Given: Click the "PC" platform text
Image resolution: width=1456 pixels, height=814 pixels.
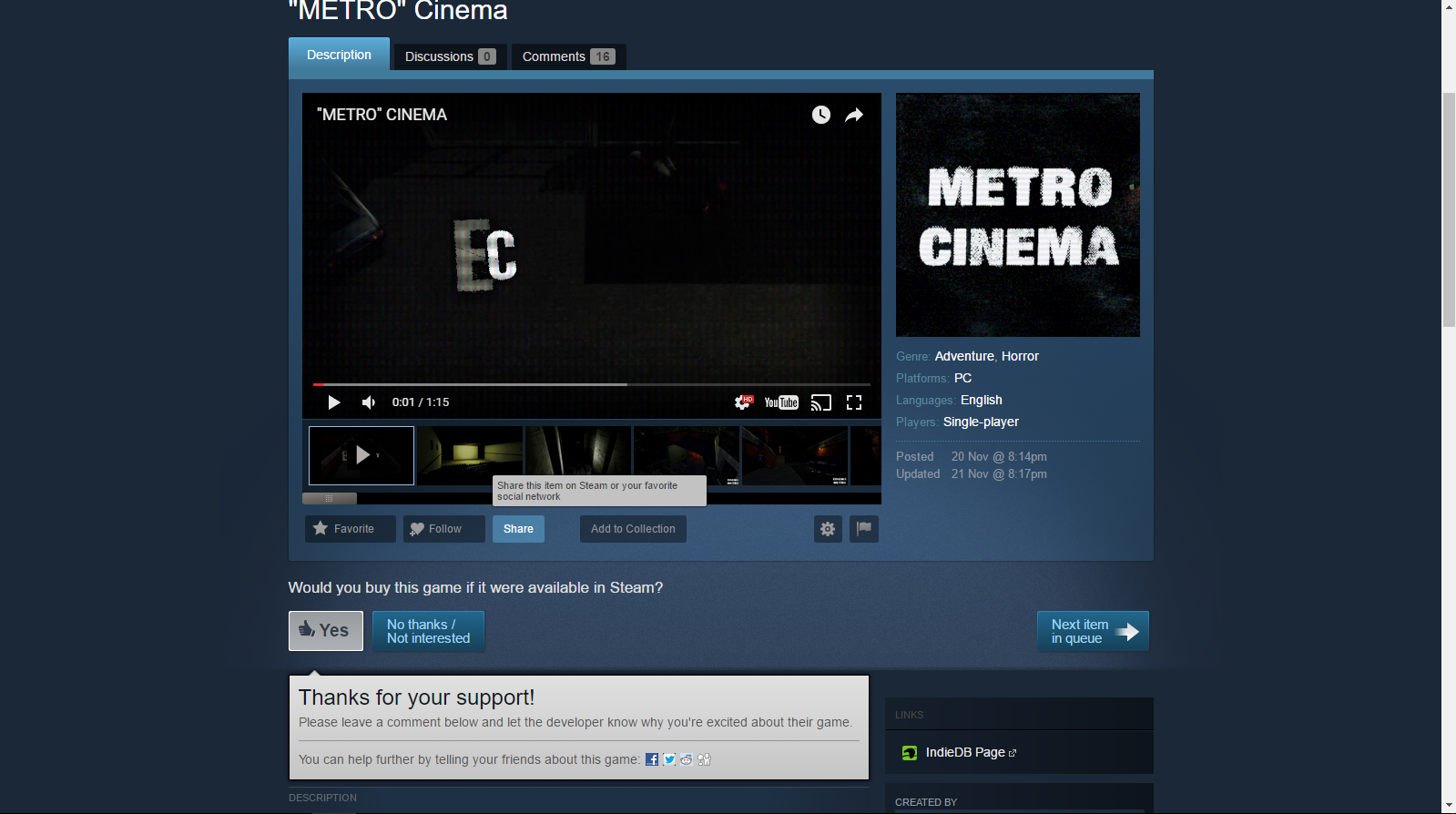Looking at the screenshot, I should pyautogui.click(x=962, y=378).
